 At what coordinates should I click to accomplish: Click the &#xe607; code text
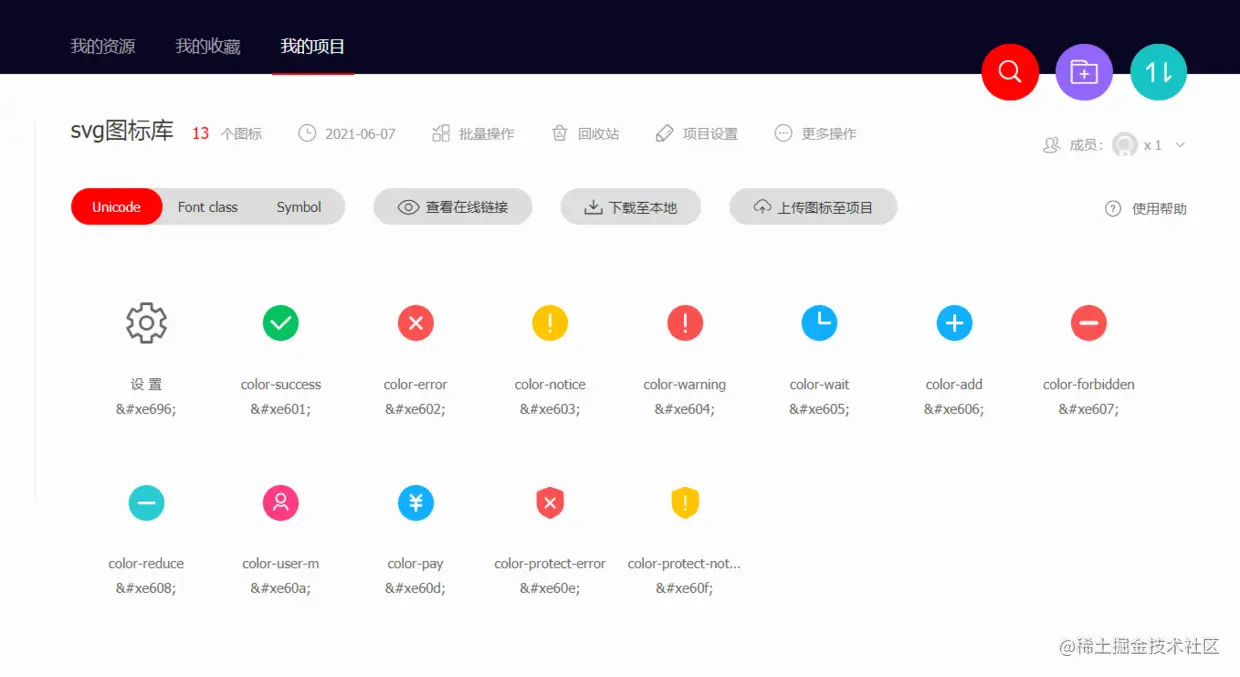pos(1089,409)
